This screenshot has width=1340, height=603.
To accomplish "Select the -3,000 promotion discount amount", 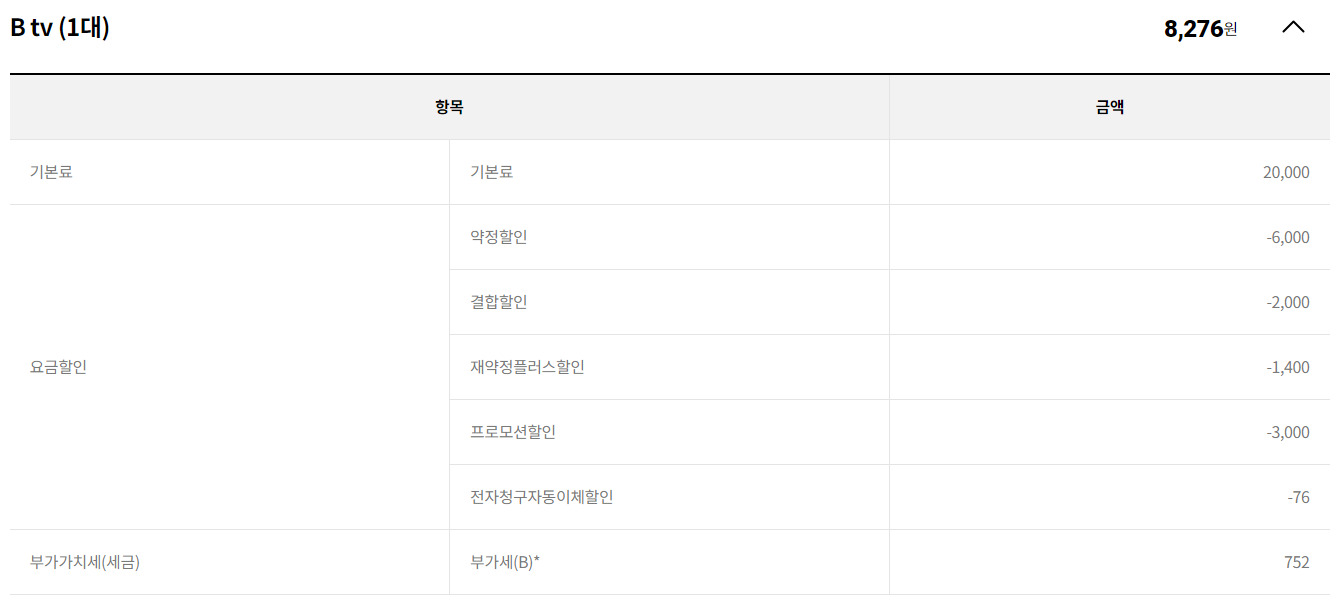I will pos(1287,432).
